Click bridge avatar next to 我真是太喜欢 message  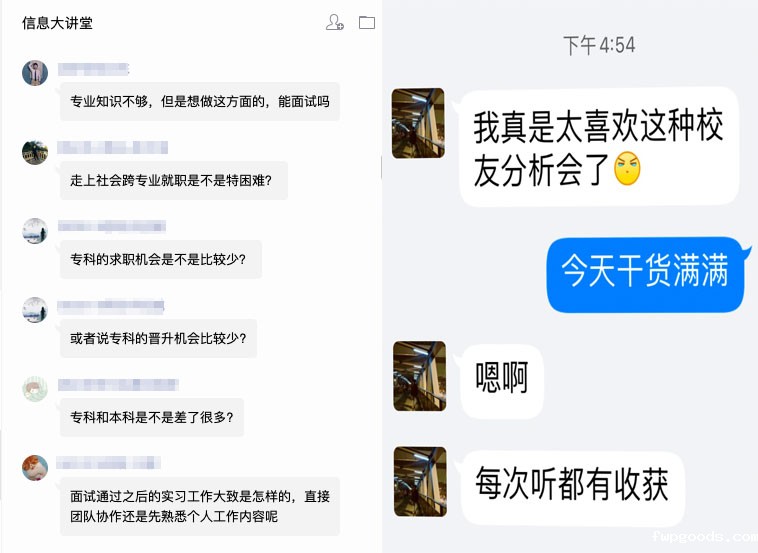(418, 123)
